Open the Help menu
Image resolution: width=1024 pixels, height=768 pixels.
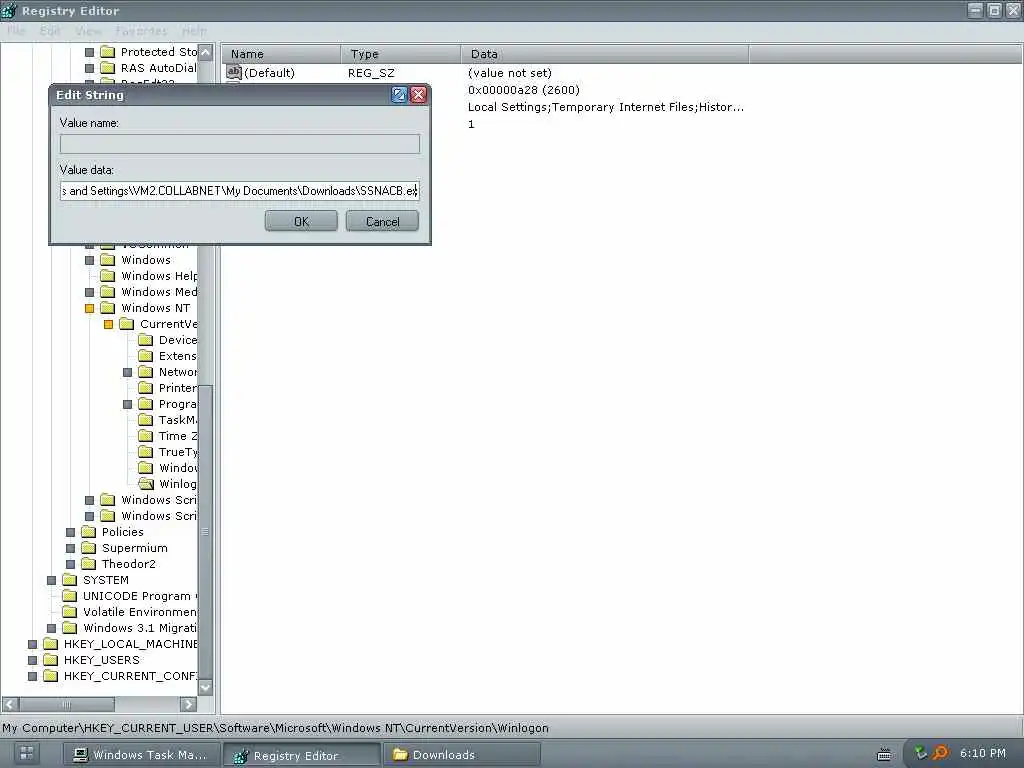(194, 31)
